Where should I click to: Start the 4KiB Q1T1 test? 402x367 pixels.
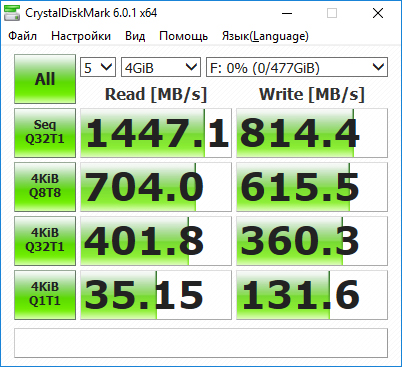click(45, 295)
